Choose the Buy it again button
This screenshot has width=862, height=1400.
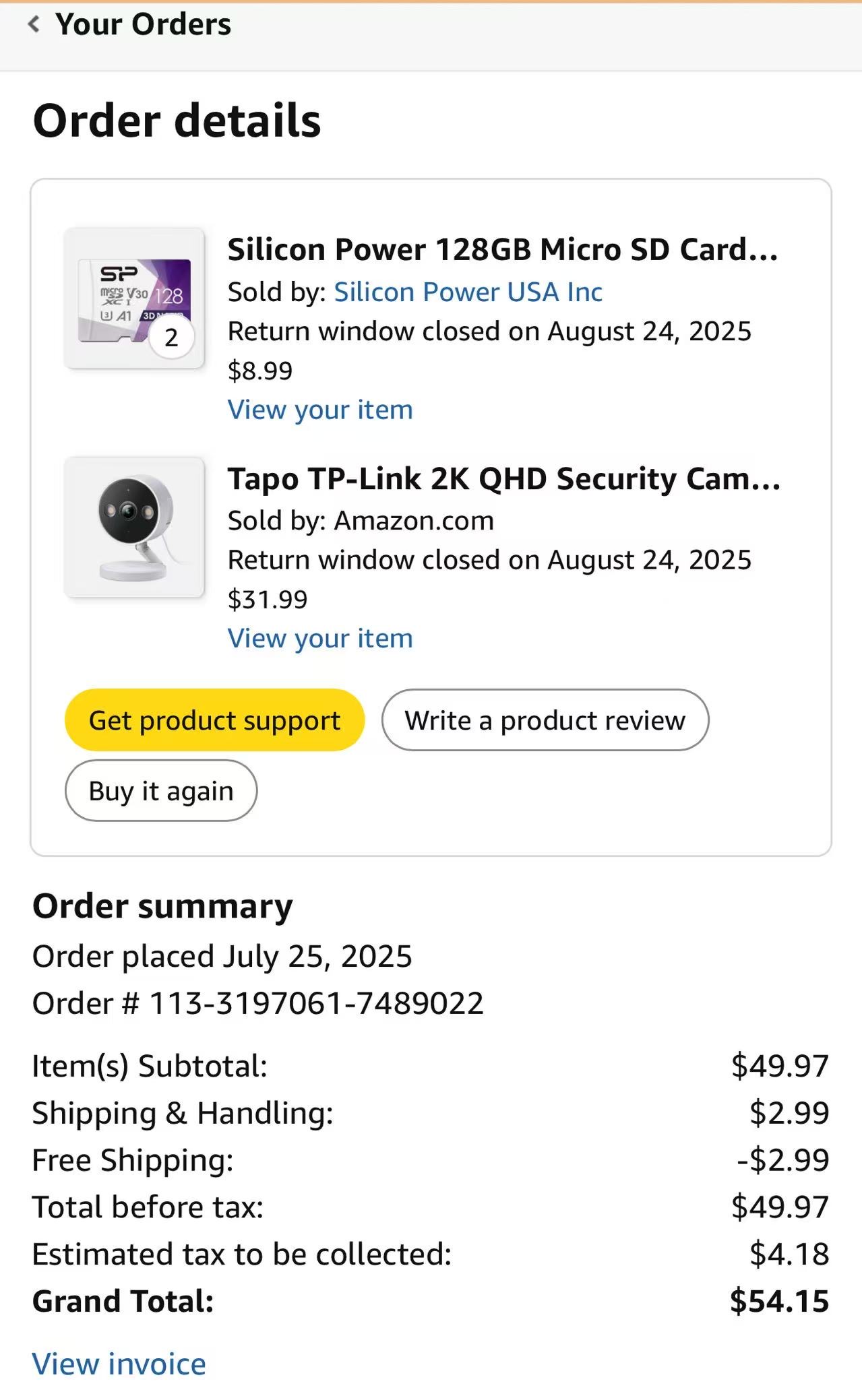coord(161,791)
